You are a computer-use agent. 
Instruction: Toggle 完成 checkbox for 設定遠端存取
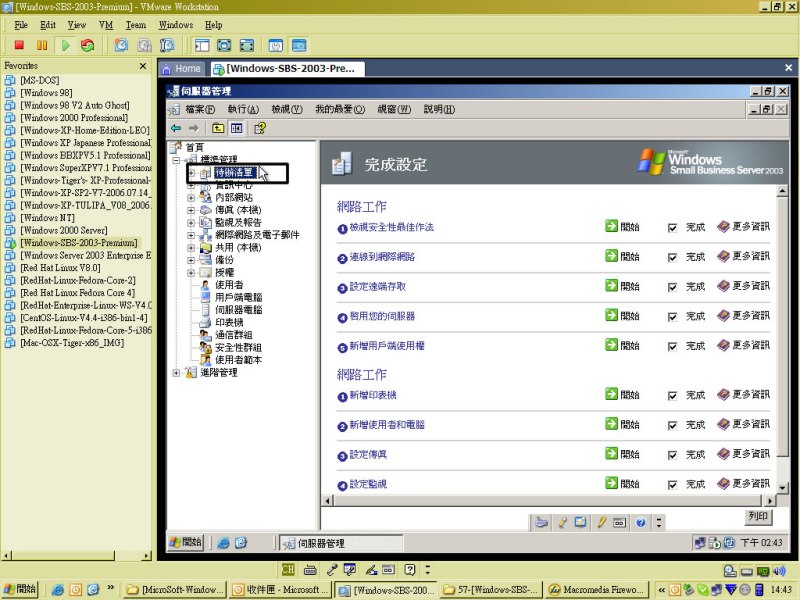point(672,287)
